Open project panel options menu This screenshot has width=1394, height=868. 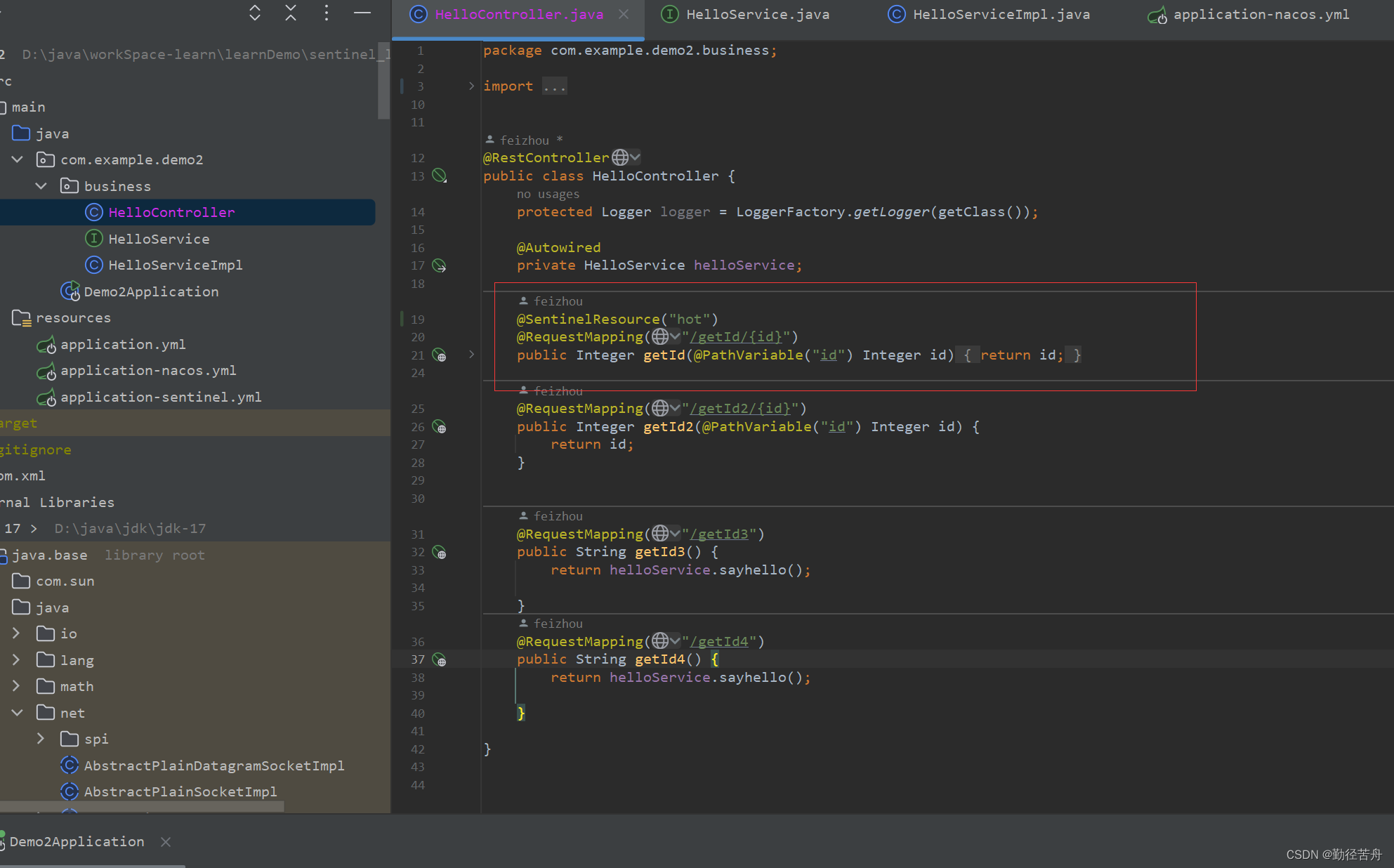[x=327, y=13]
